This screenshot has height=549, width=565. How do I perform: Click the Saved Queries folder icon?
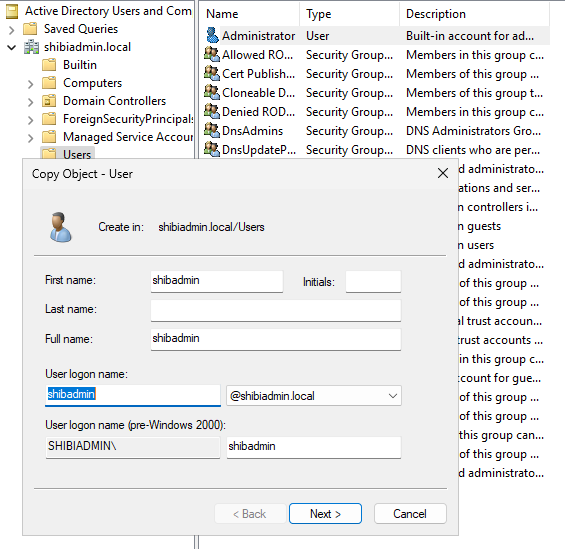[30, 29]
